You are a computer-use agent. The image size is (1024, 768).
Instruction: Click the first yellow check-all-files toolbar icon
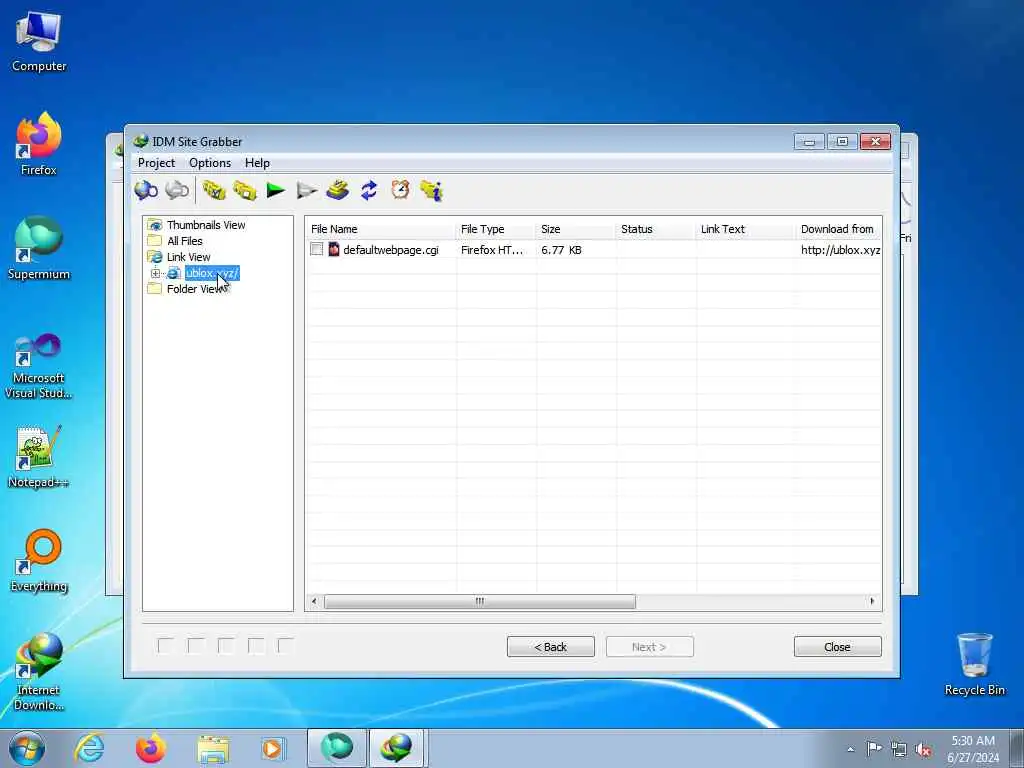(x=214, y=191)
